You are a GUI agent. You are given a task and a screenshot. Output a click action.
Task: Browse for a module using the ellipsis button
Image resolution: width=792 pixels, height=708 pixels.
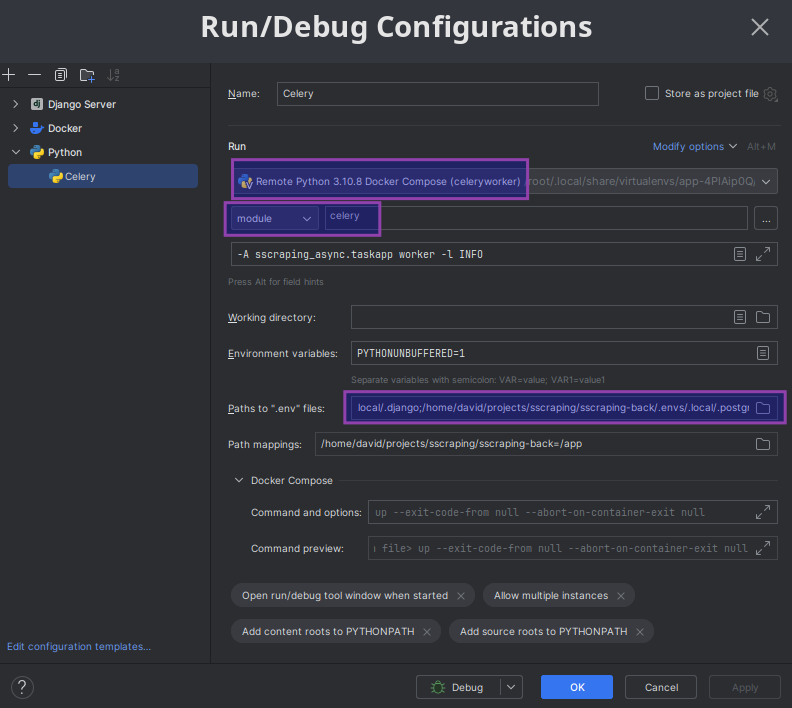coord(766,219)
